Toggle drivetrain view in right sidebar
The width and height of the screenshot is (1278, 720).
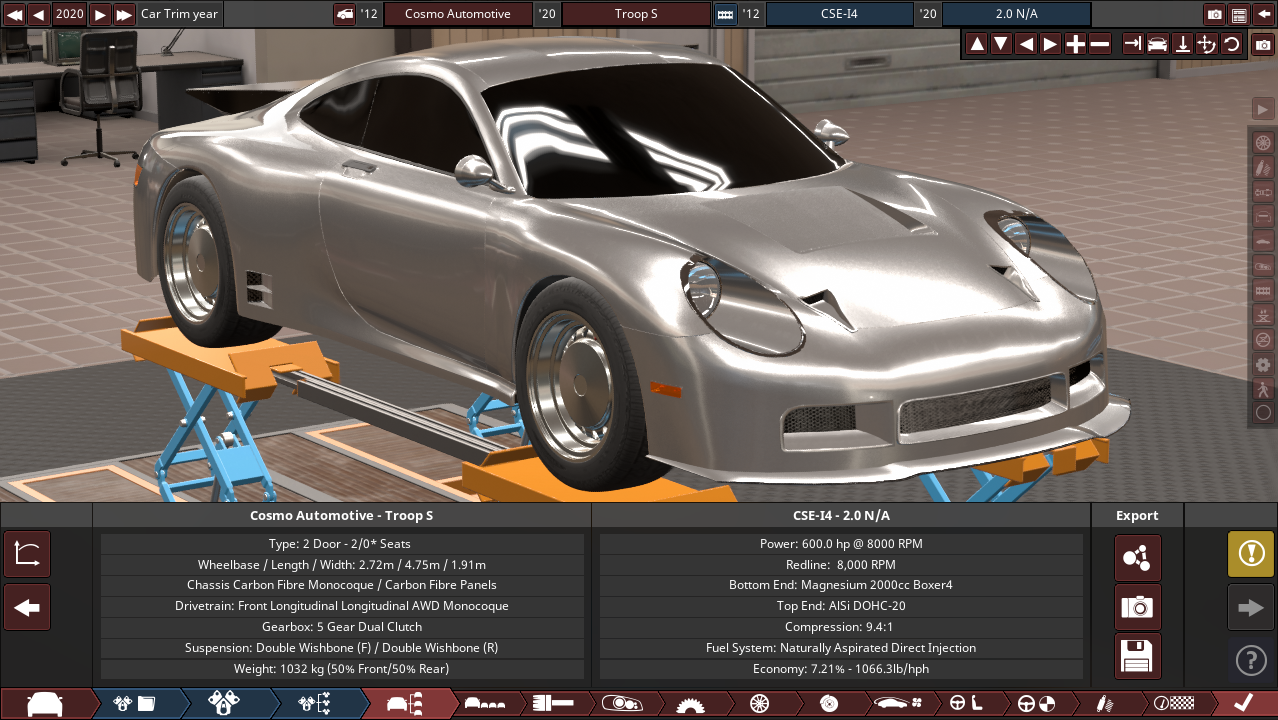pos(1263,191)
